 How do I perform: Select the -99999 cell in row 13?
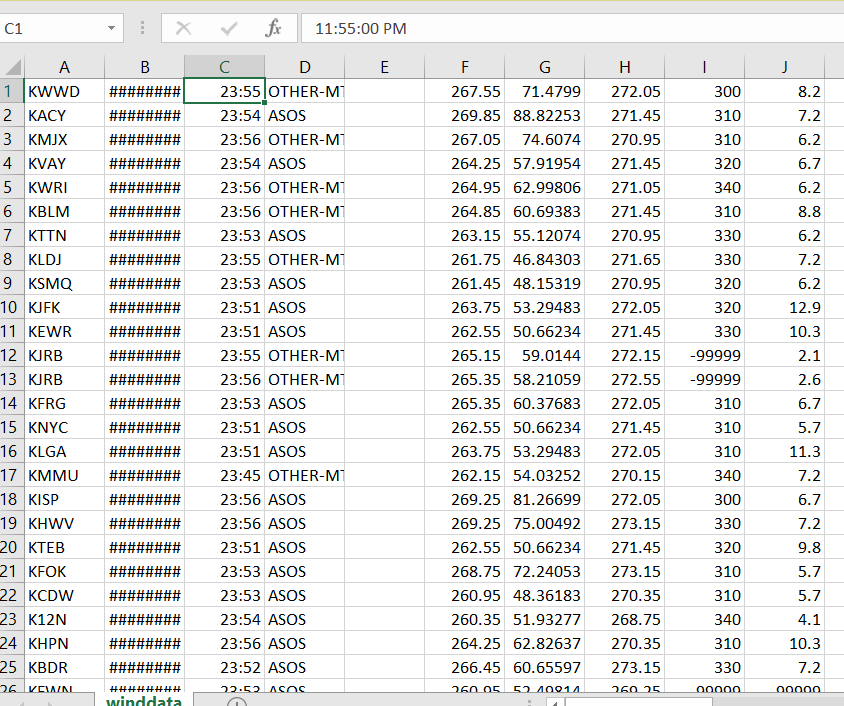pos(705,379)
